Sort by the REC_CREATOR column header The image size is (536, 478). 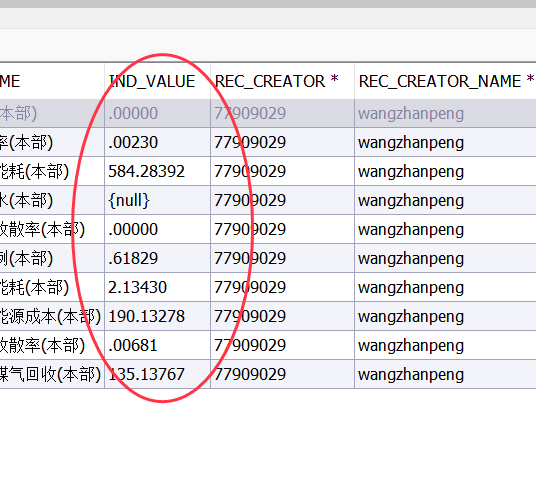(x=283, y=81)
